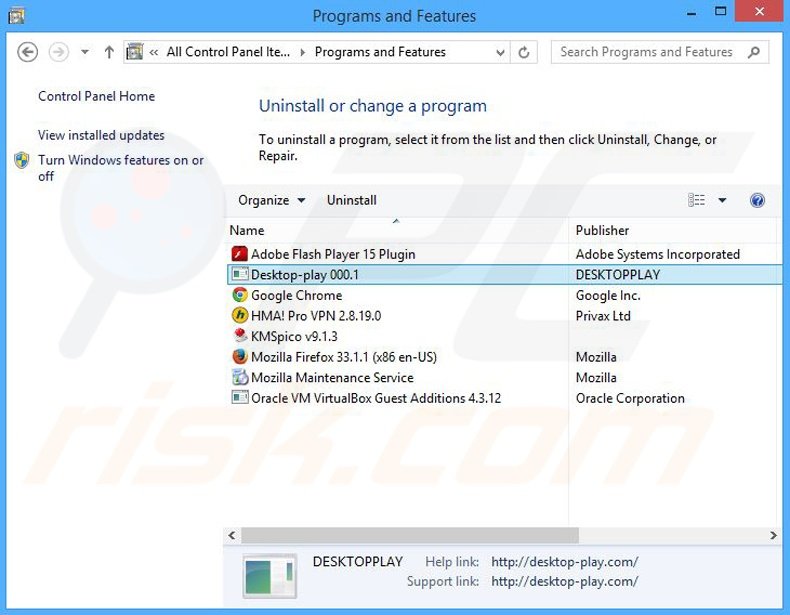Click the Oracle VM VirtualBox icon
The height and width of the screenshot is (615, 790).
click(x=240, y=397)
